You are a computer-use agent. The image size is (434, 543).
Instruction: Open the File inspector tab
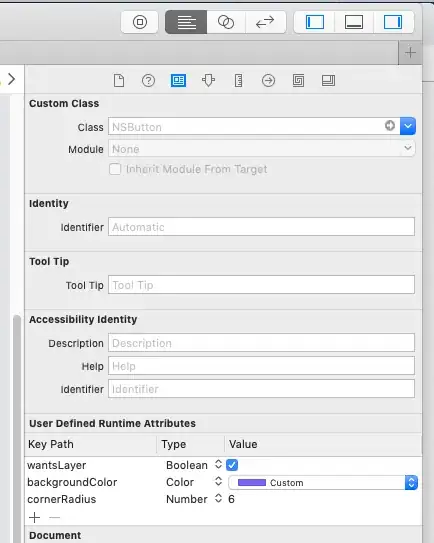[x=119, y=81]
